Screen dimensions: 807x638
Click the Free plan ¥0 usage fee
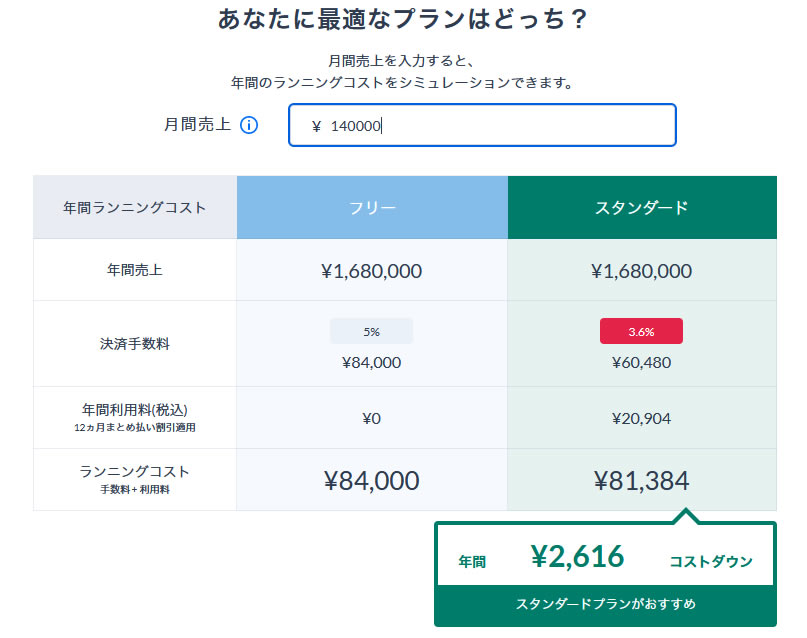click(x=372, y=418)
